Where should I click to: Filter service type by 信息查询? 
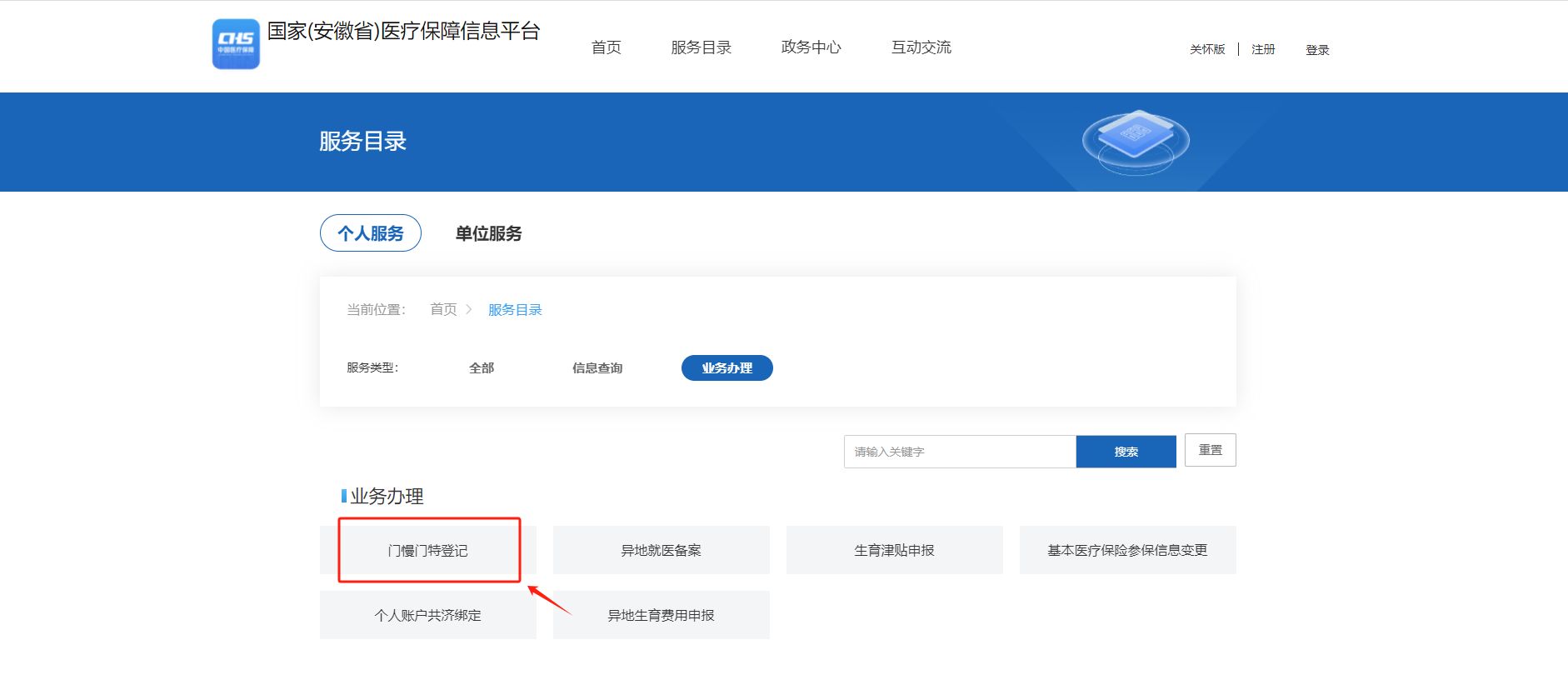[x=597, y=367]
